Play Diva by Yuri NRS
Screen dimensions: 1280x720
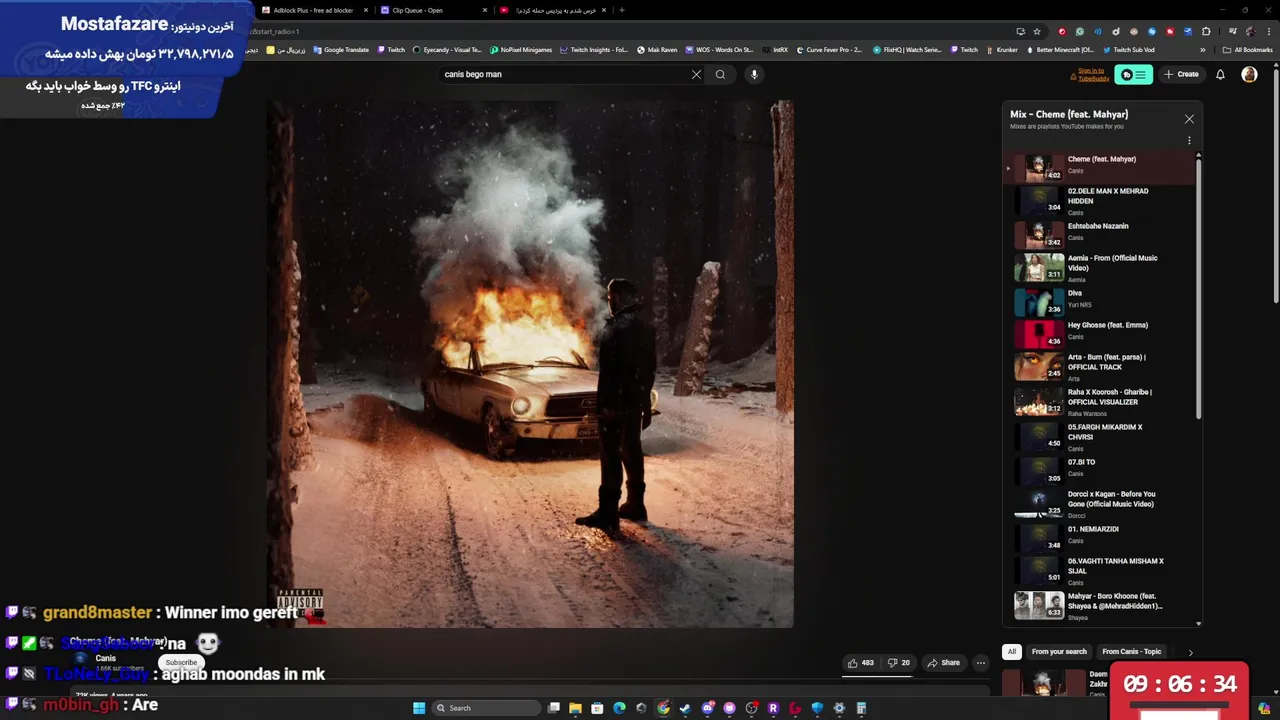[x=1100, y=301]
